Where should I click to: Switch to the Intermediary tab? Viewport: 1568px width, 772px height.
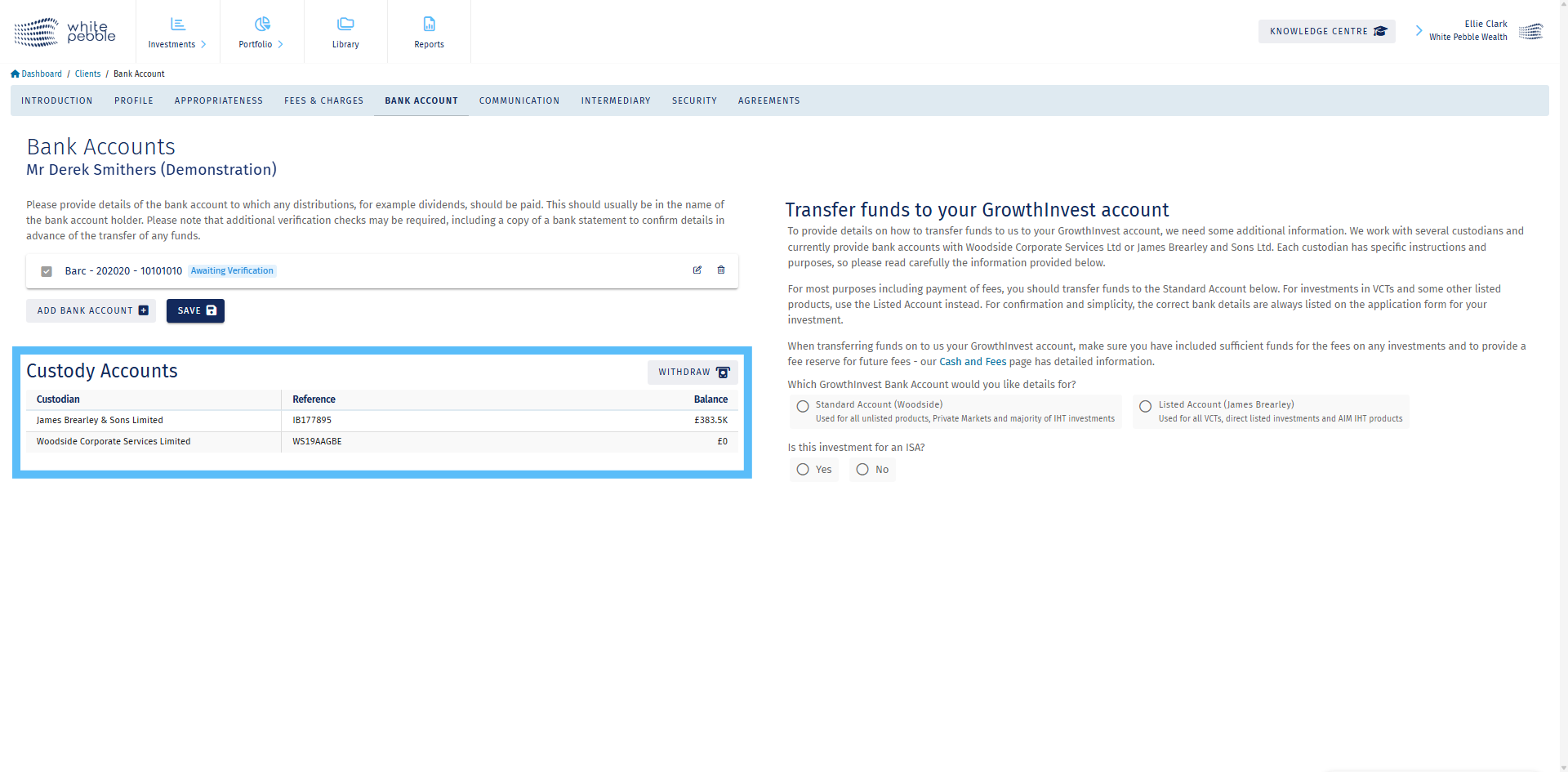point(616,100)
